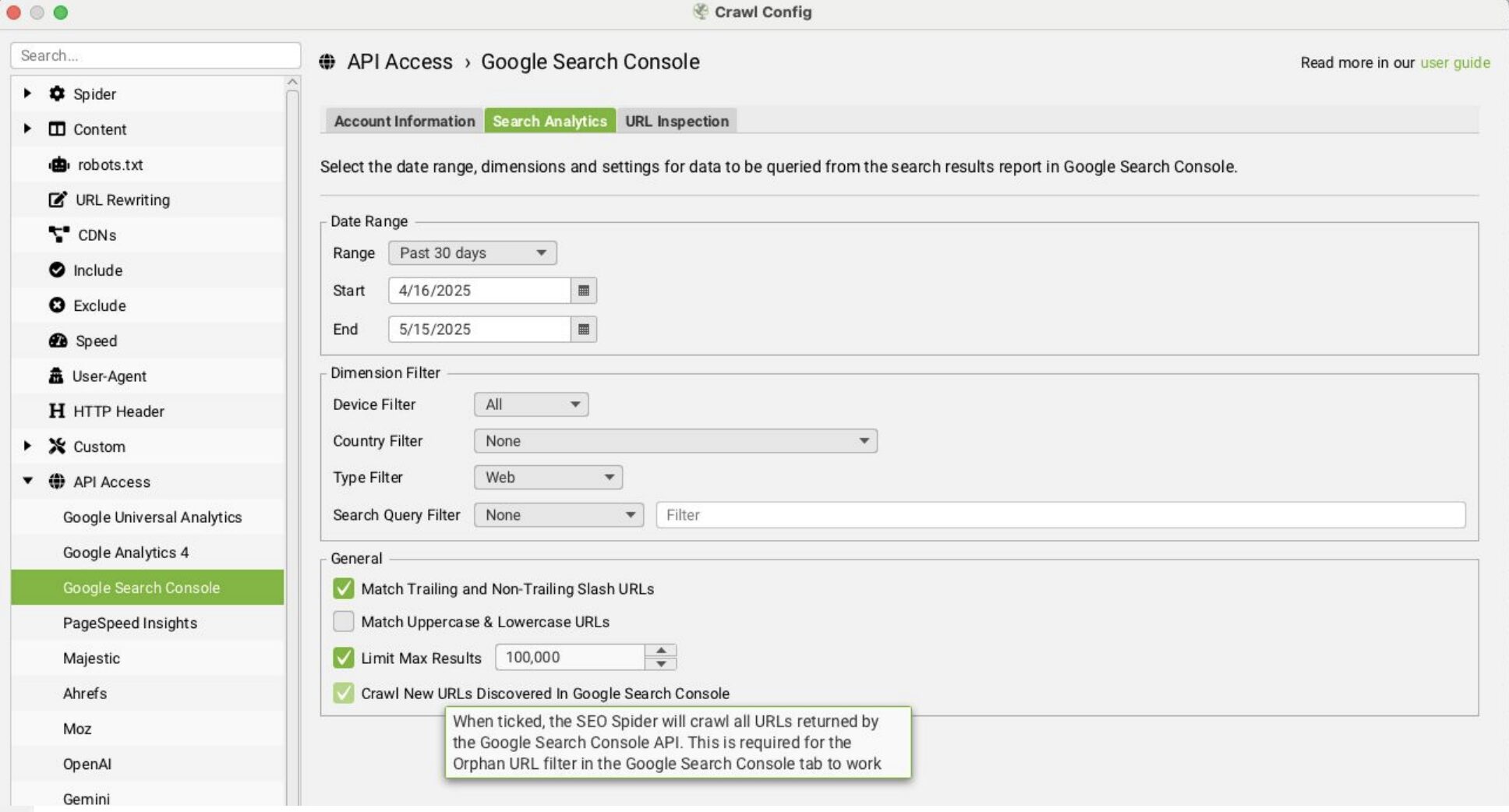Select Google Search Console in sidebar
This screenshot has height=812, width=1509.
click(x=147, y=587)
